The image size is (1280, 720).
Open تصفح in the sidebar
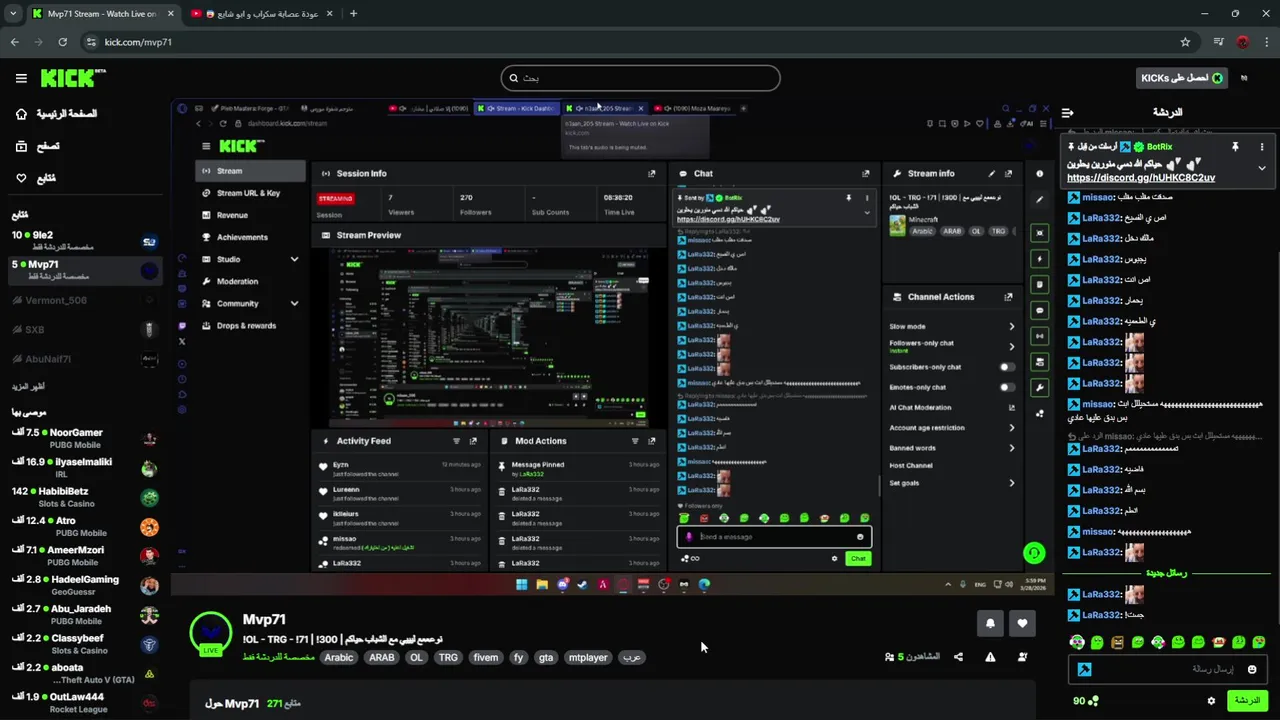click(37, 146)
